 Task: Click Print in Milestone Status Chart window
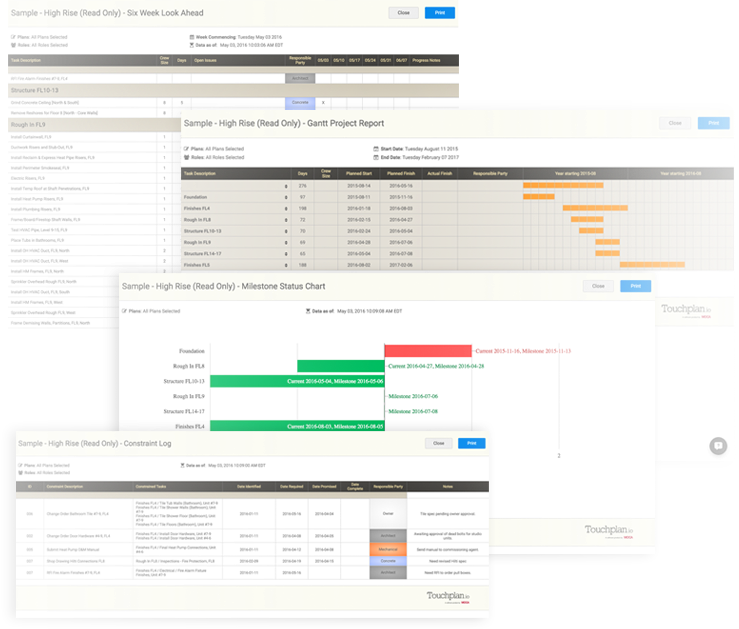point(635,286)
